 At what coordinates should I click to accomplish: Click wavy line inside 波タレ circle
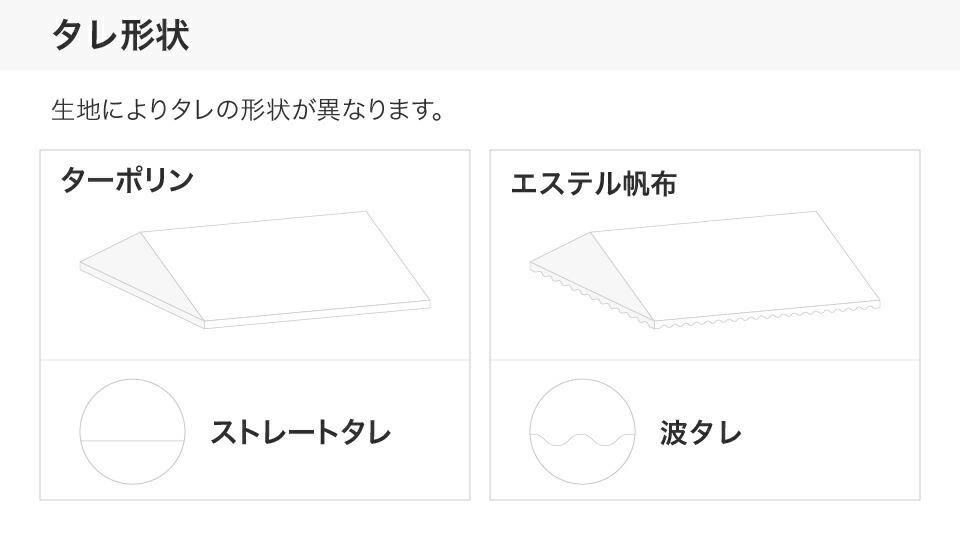click(582, 439)
